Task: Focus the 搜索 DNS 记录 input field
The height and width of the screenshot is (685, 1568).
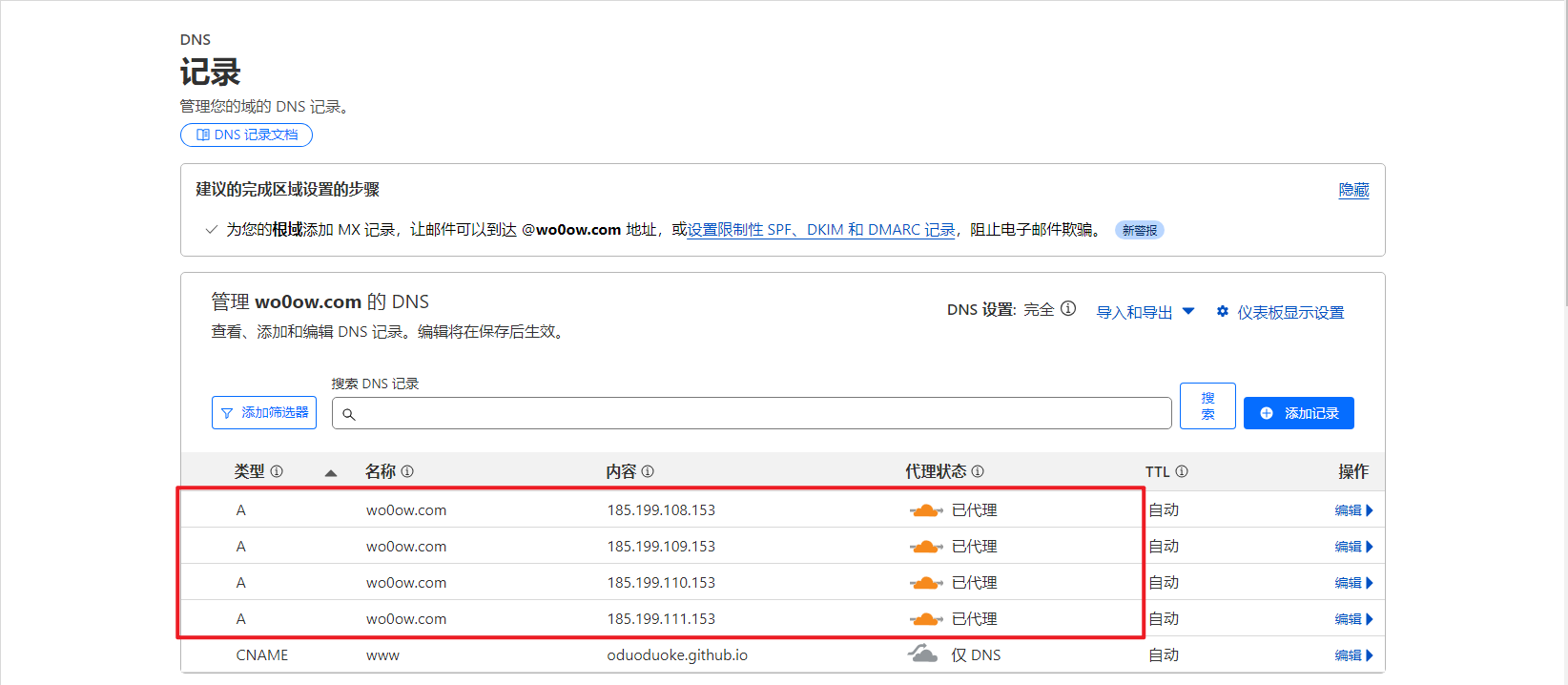Action: click(753, 414)
